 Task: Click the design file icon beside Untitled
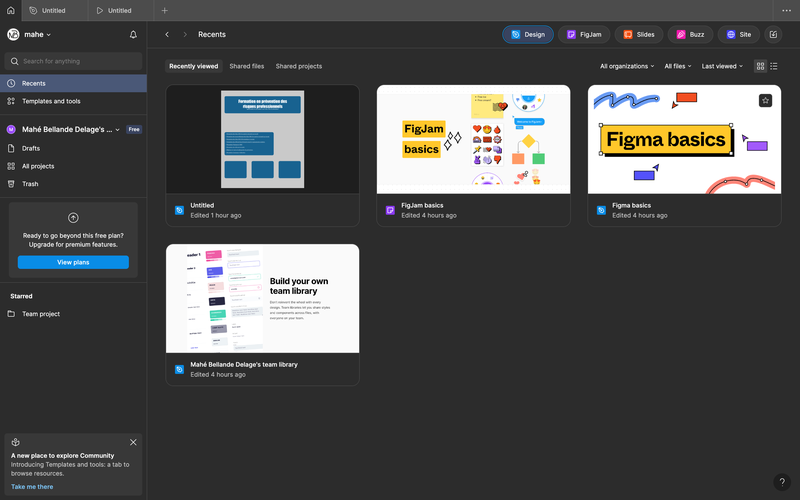pos(180,210)
